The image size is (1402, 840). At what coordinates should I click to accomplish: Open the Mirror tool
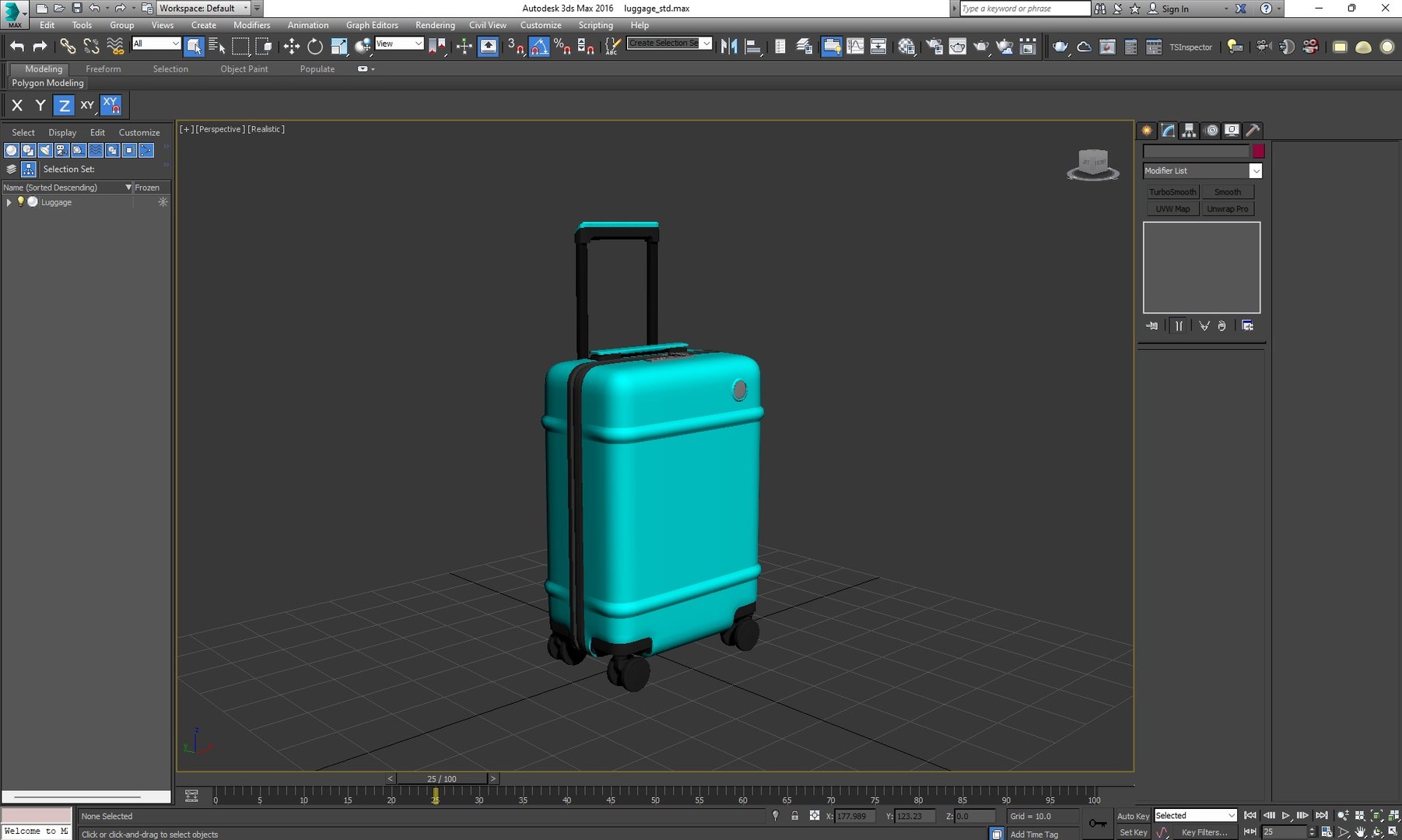click(x=729, y=47)
